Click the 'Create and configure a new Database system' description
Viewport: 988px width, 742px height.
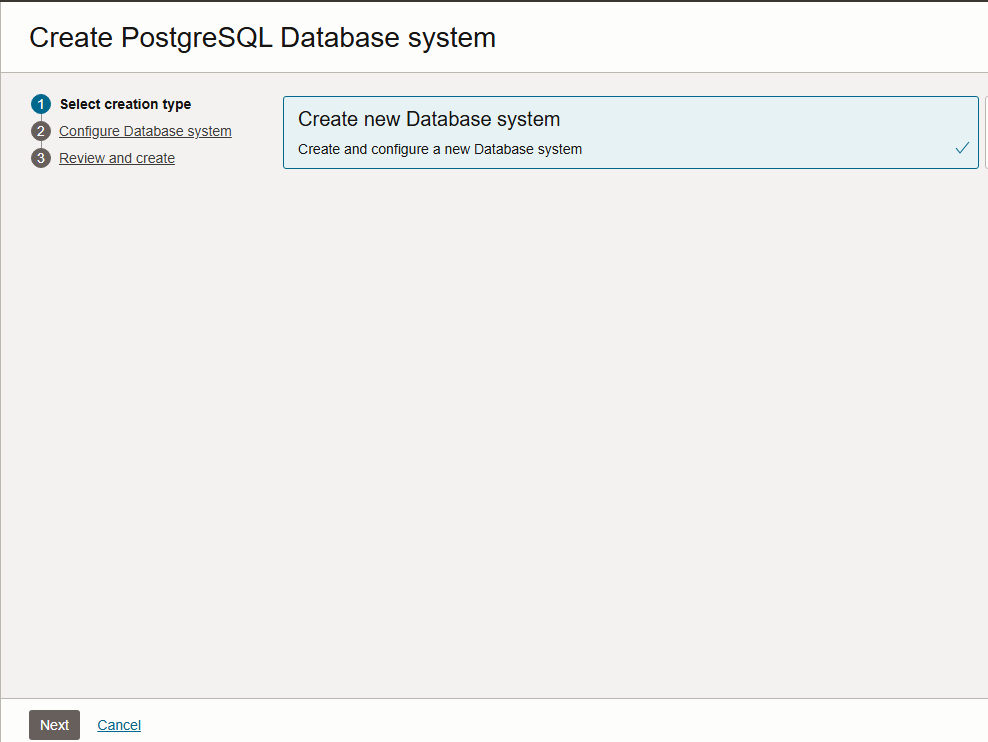click(x=440, y=149)
